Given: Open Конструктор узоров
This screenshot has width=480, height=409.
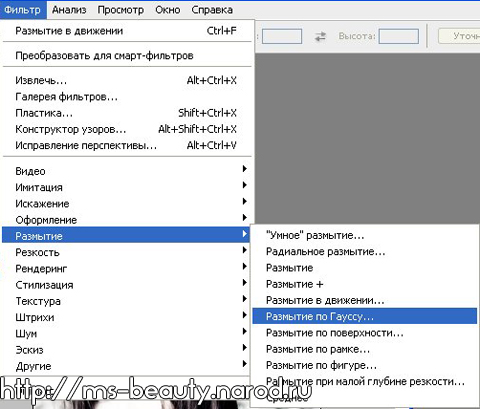Looking at the screenshot, I should click(127, 129).
